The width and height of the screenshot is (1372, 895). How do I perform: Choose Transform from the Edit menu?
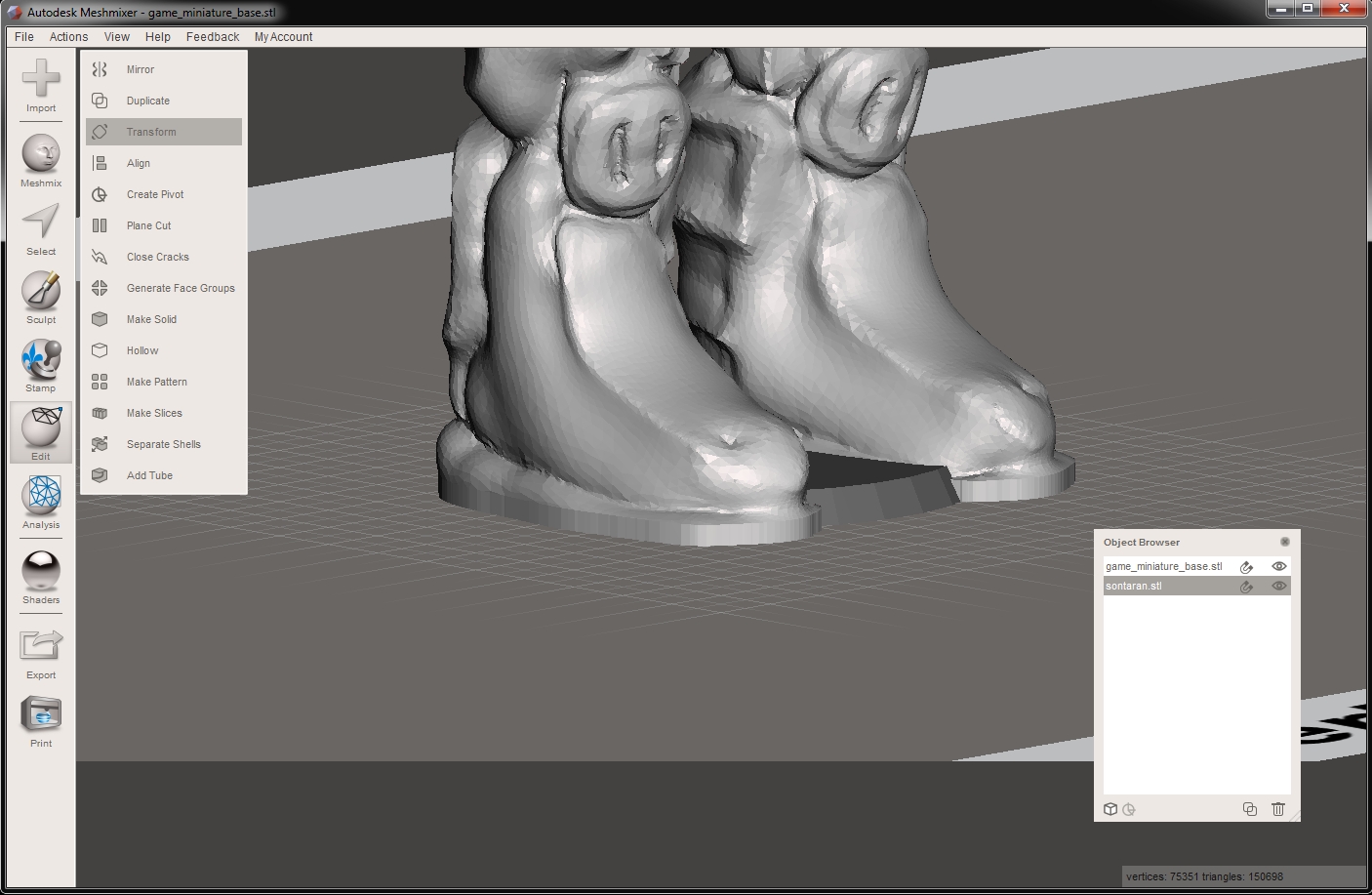pyautogui.click(x=164, y=132)
